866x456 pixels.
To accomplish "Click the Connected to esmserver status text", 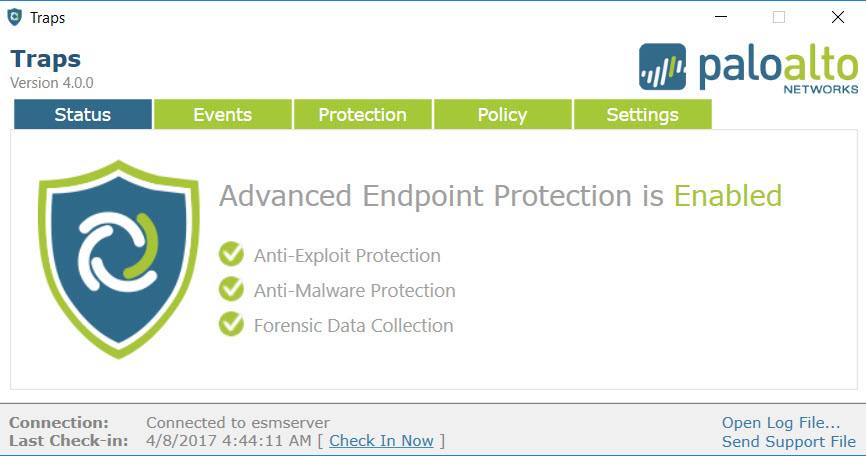I will tap(237, 423).
